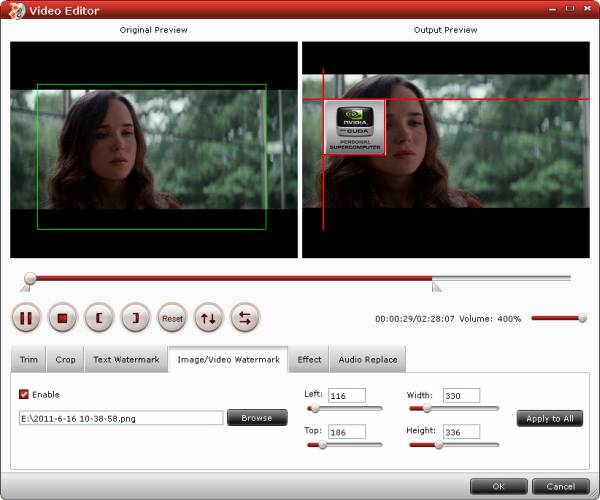
Task: Open the Audio Replace tab
Action: coord(368,359)
